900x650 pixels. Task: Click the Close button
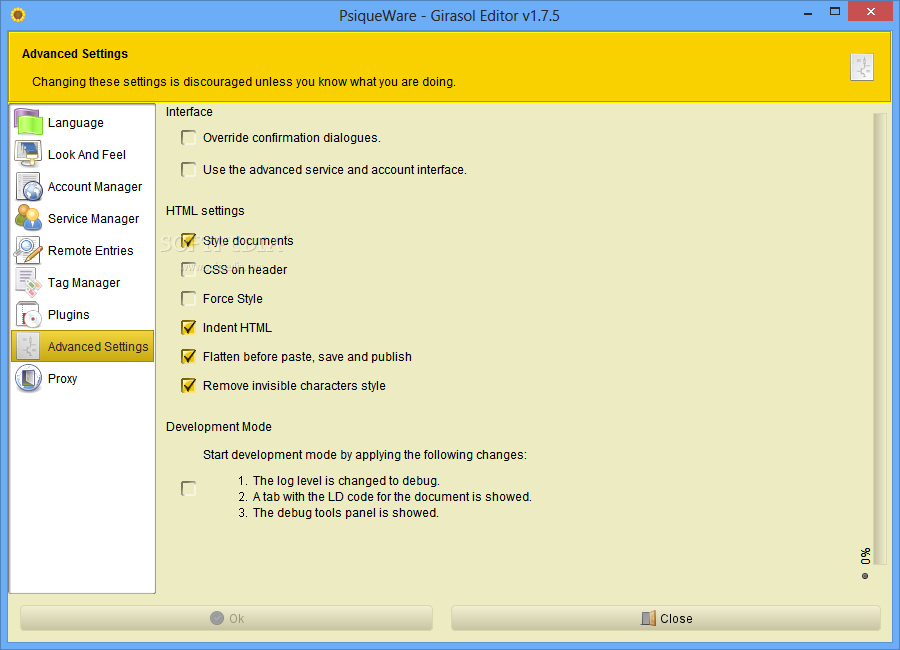pyautogui.click(x=666, y=618)
